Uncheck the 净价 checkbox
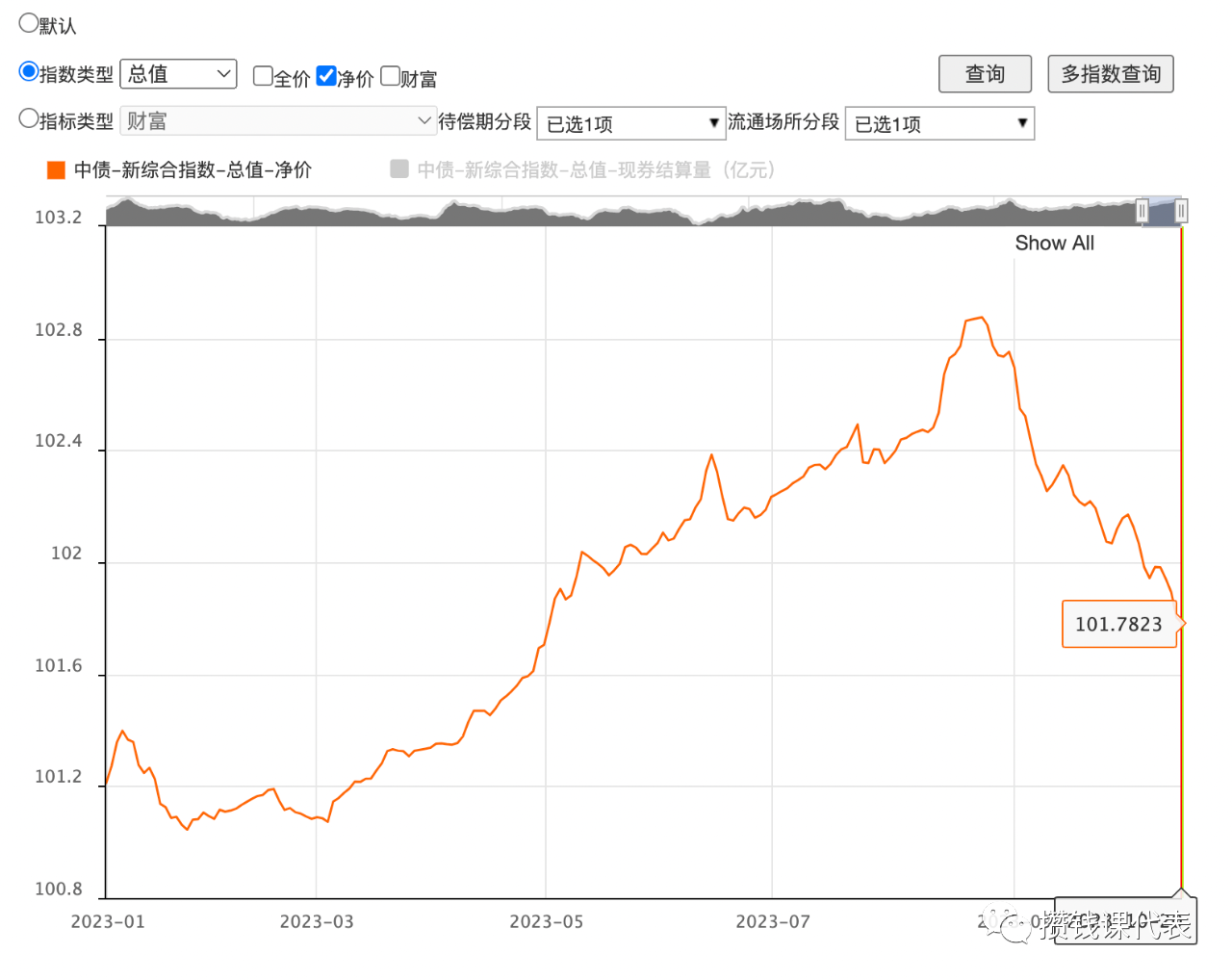The width and height of the screenshot is (1232, 980). pyautogui.click(x=326, y=76)
